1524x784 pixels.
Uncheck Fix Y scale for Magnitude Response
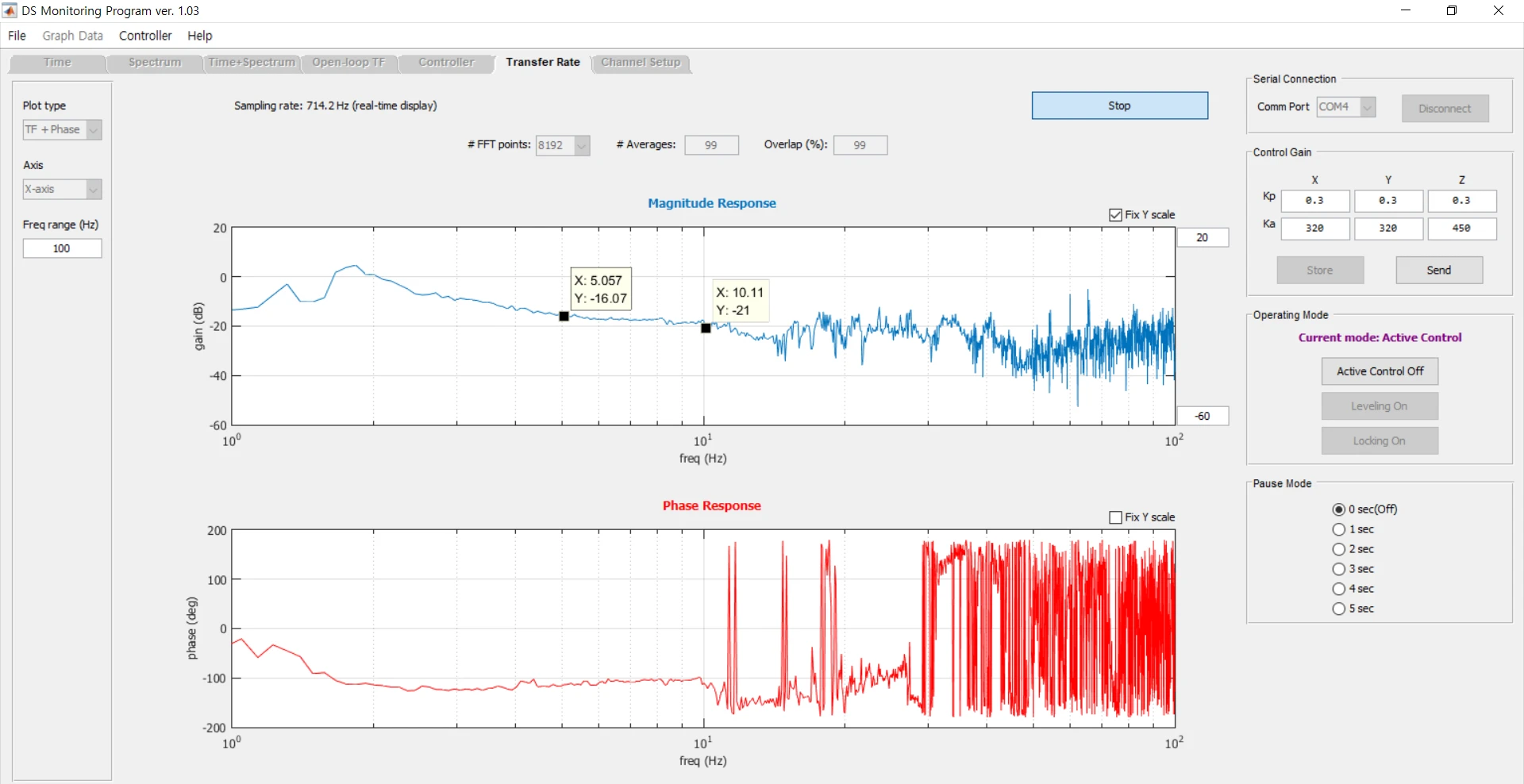[x=1115, y=215]
